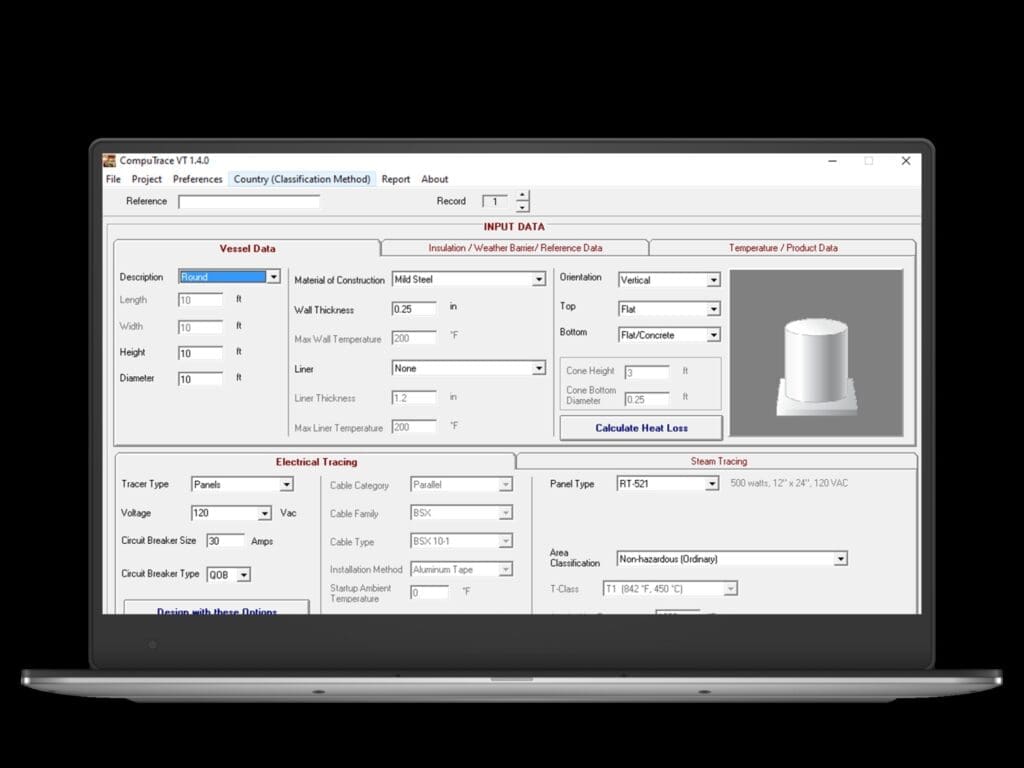
Task: Expand the Orientation dropdown
Action: [713, 280]
